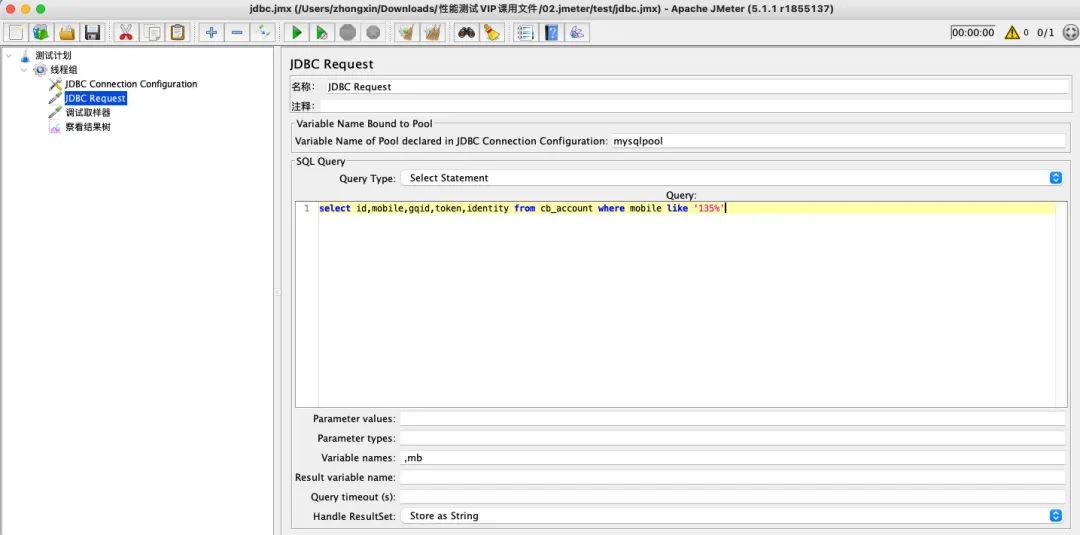Open the Handle ResultSet dropdown
Image resolution: width=1080 pixels, height=535 pixels.
coord(732,515)
